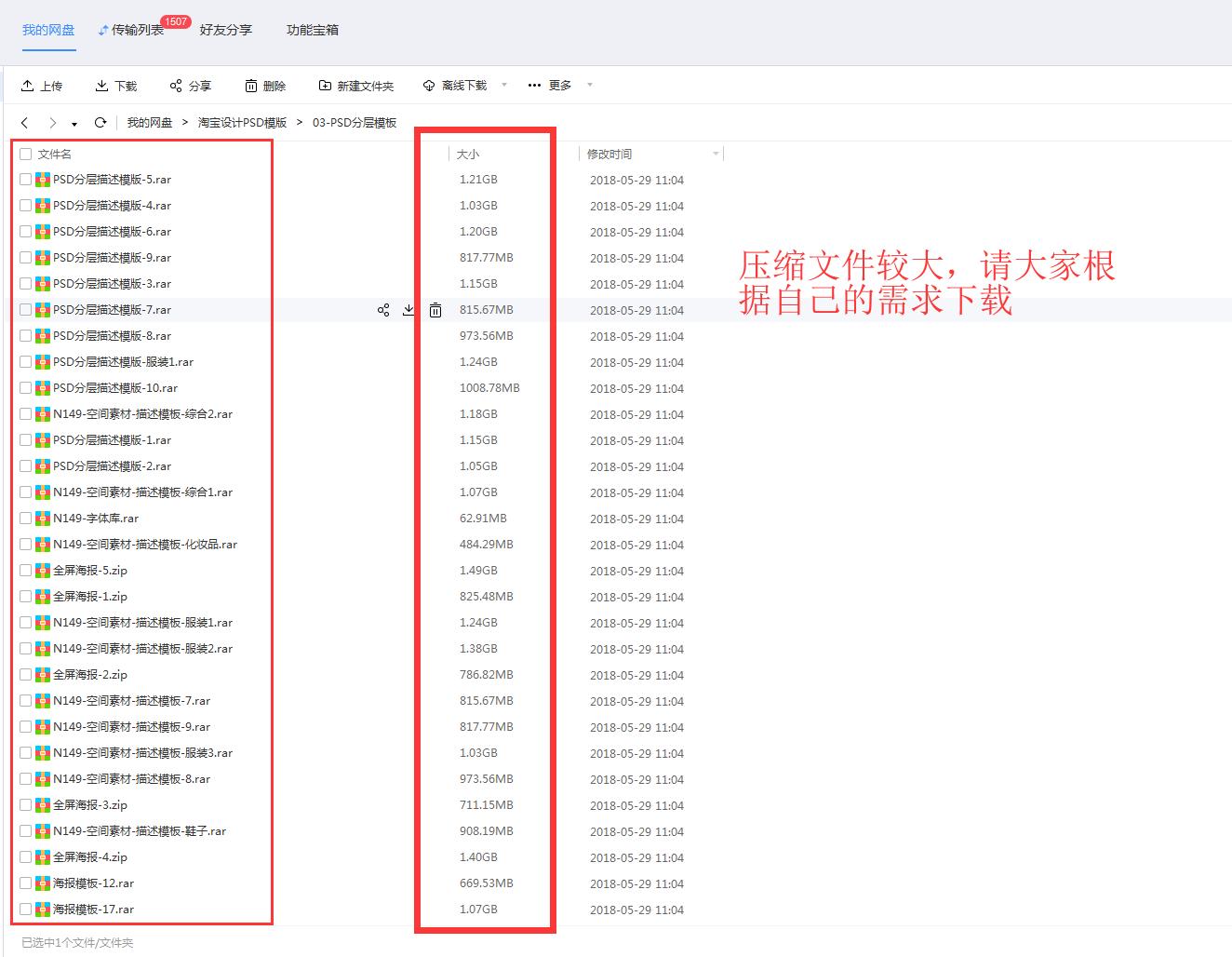This screenshot has height=957, width=1232.
Task: Click the 分享 share icon in toolbar
Action: 175,85
